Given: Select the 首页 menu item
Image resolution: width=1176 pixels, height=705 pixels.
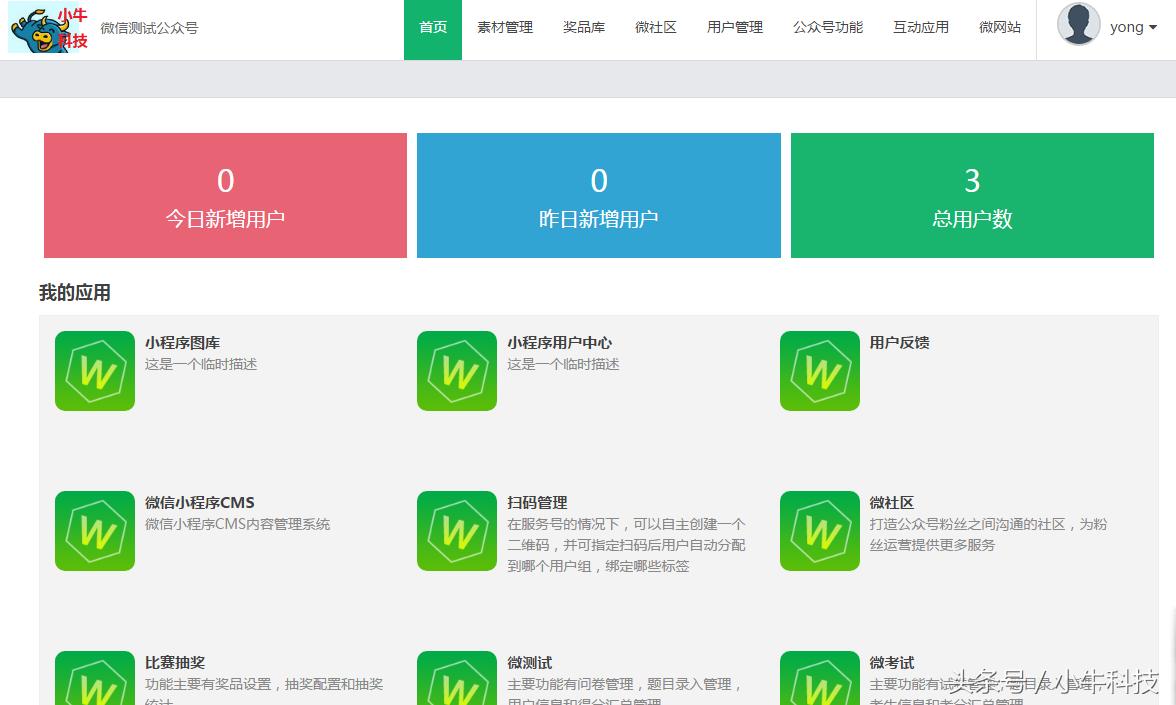Looking at the screenshot, I should [x=432, y=27].
